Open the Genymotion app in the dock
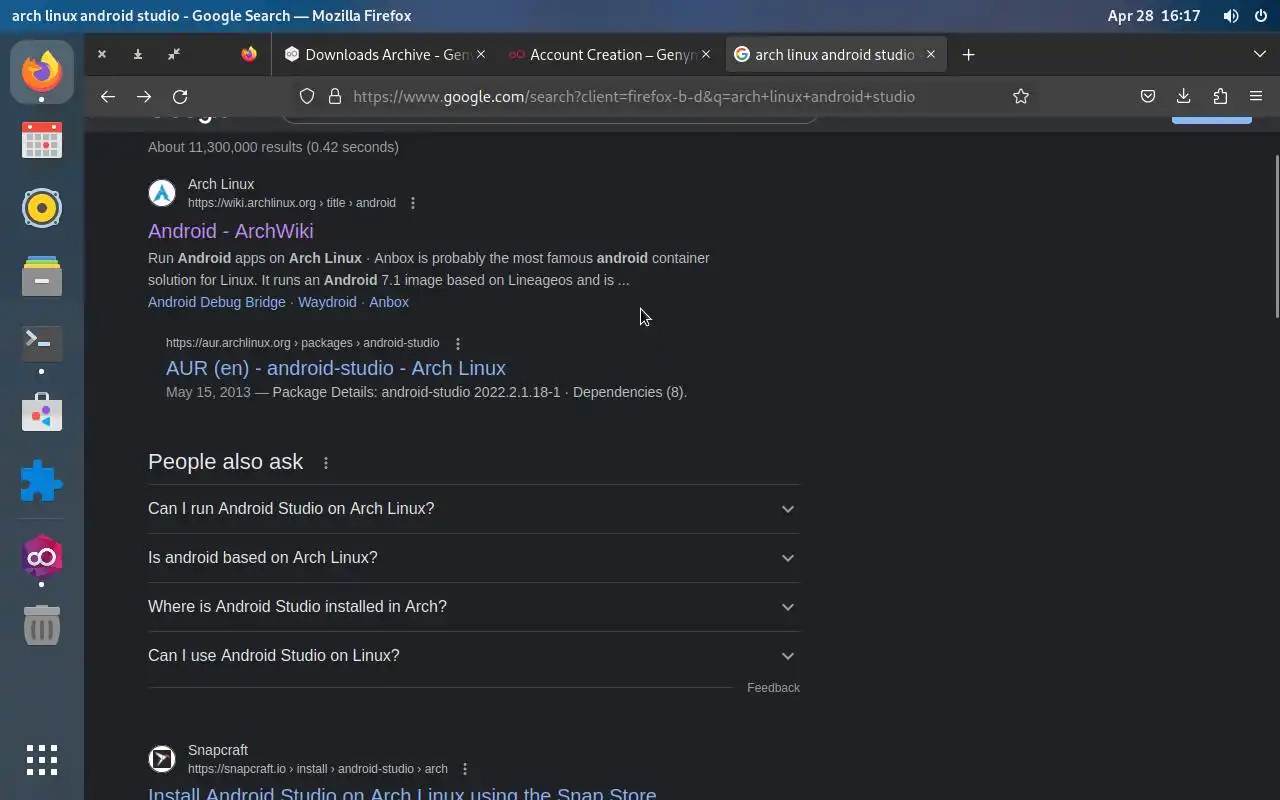The width and height of the screenshot is (1280, 800). tap(42, 557)
